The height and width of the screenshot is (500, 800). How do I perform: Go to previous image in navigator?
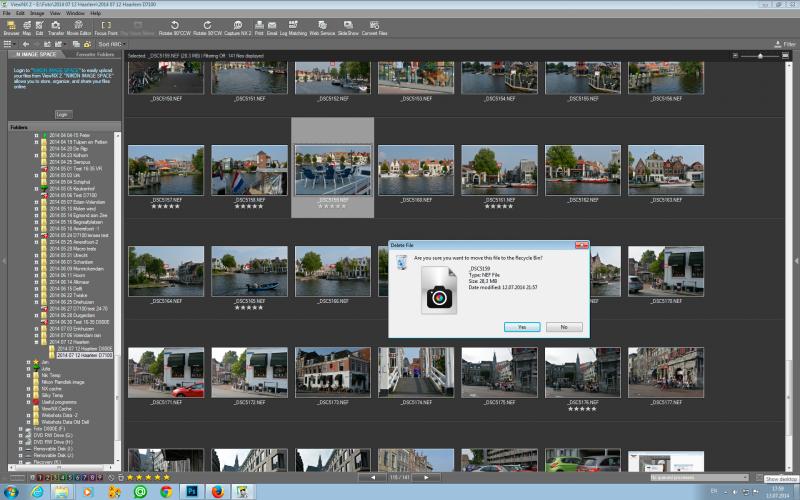click(x=373, y=478)
